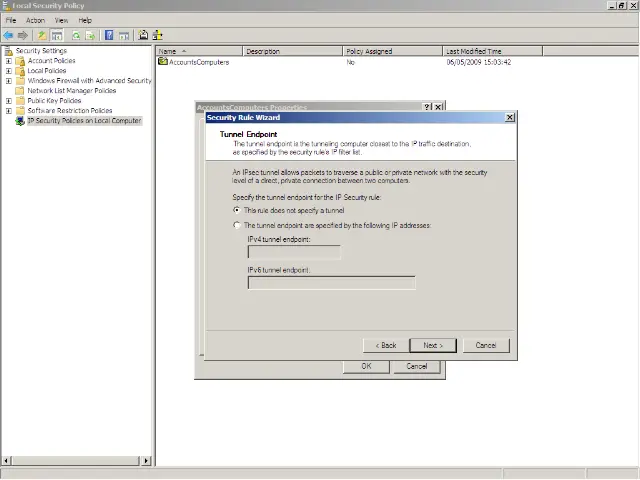The width and height of the screenshot is (640, 480).
Task: Cancel the Security Rule Wizard
Action: [x=486, y=345]
